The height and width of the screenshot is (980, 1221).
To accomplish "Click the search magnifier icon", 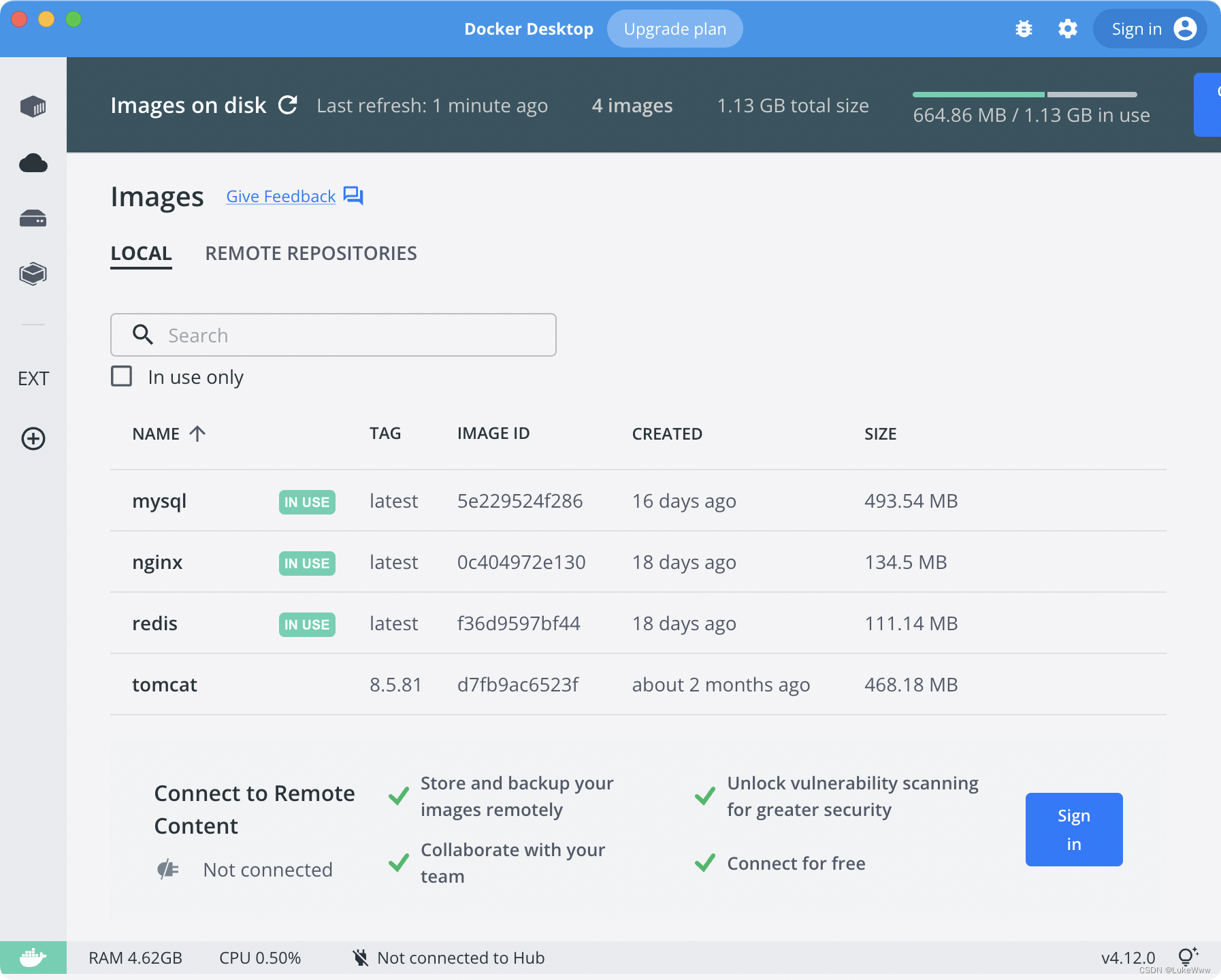I will [142, 334].
